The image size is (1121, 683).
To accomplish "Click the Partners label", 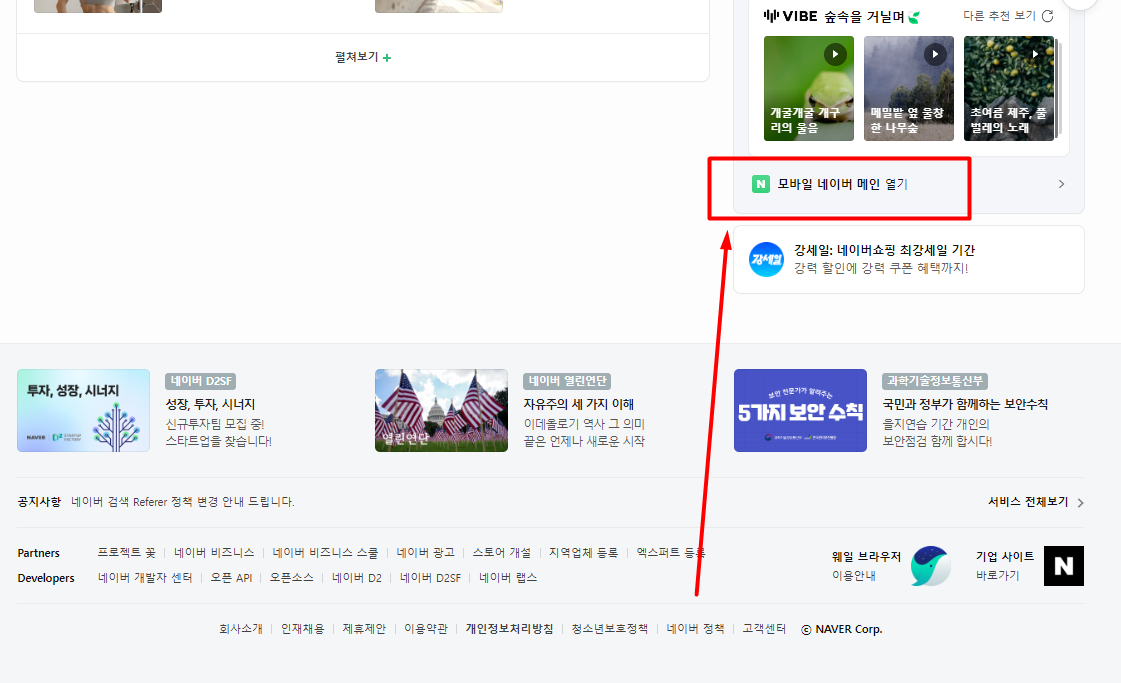I will pos(39,553).
